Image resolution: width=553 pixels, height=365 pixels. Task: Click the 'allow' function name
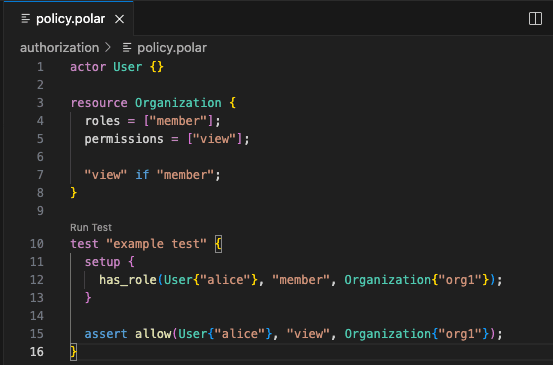tap(153, 334)
